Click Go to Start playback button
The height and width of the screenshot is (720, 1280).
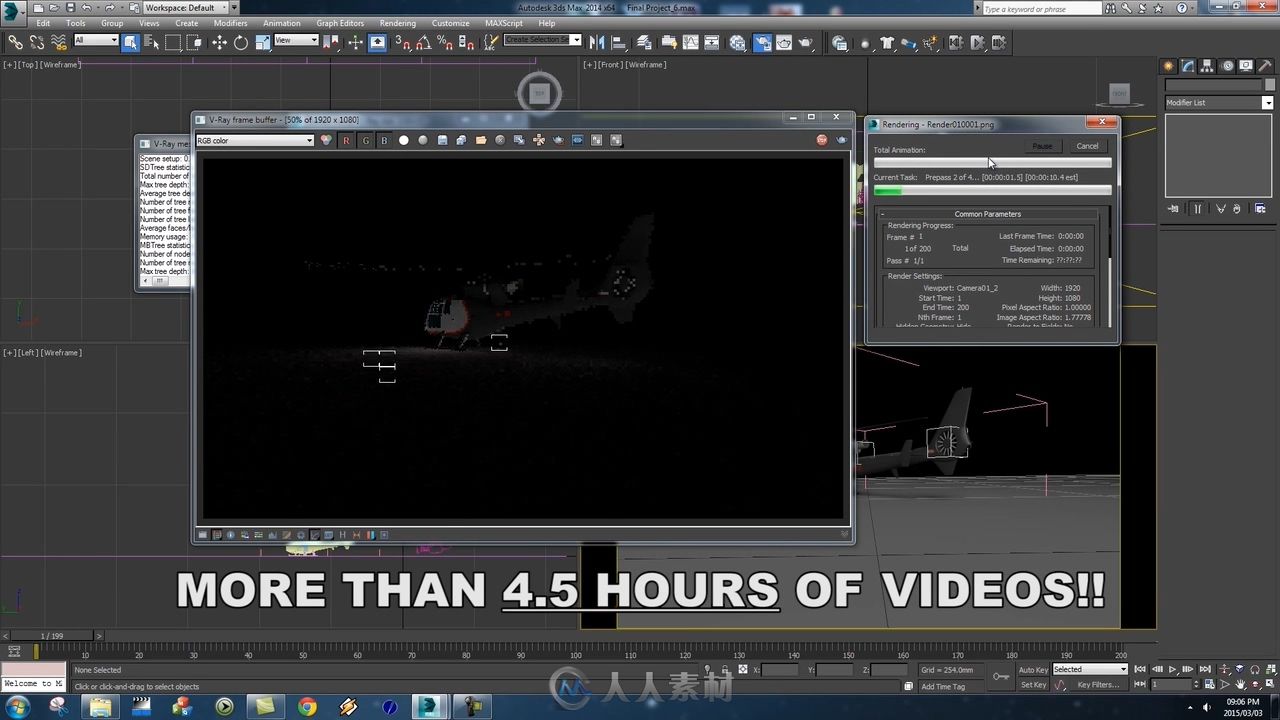[x=1140, y=669]
